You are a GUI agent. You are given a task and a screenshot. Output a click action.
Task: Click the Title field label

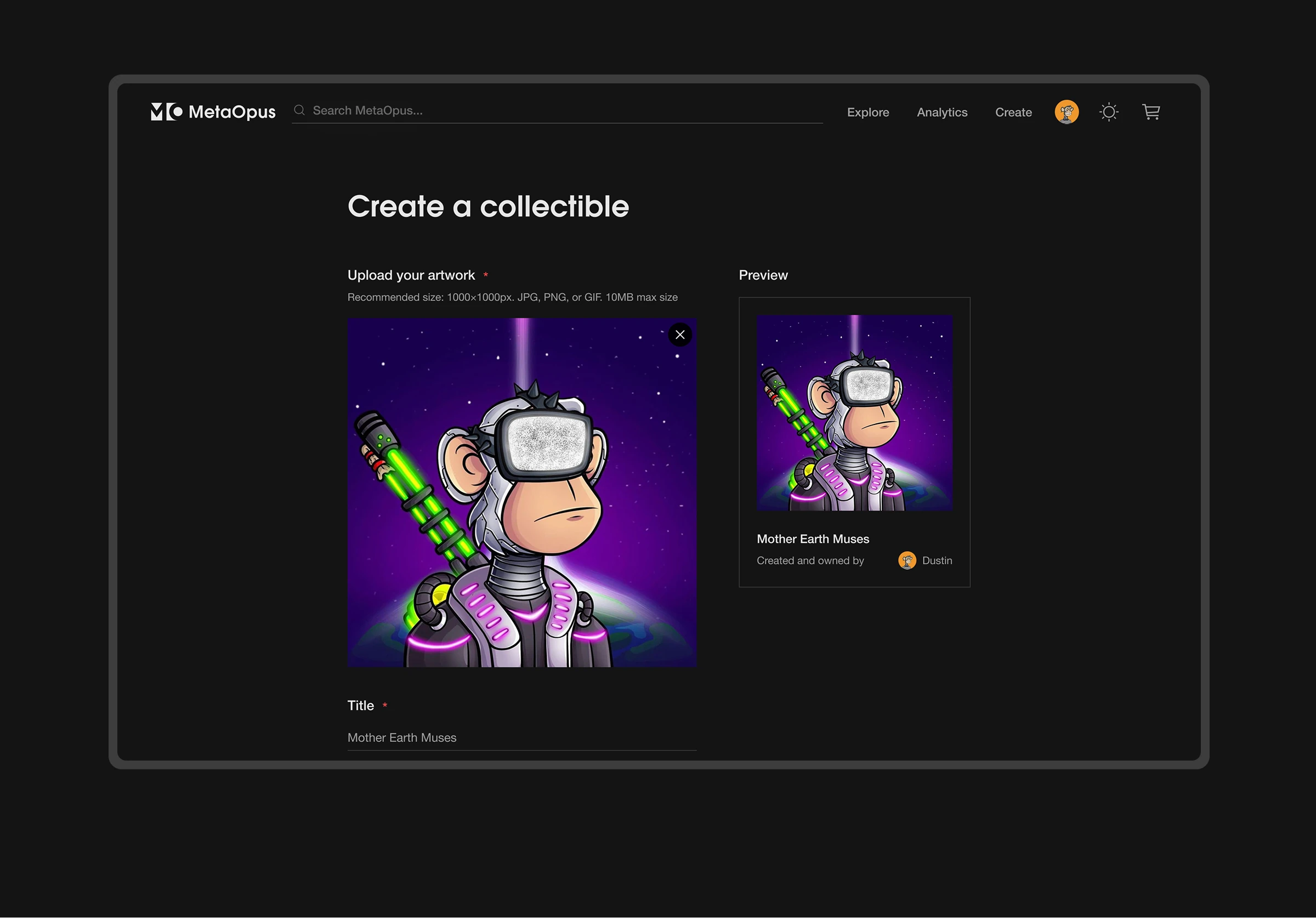pyautogui.click(x=360, y=705)
